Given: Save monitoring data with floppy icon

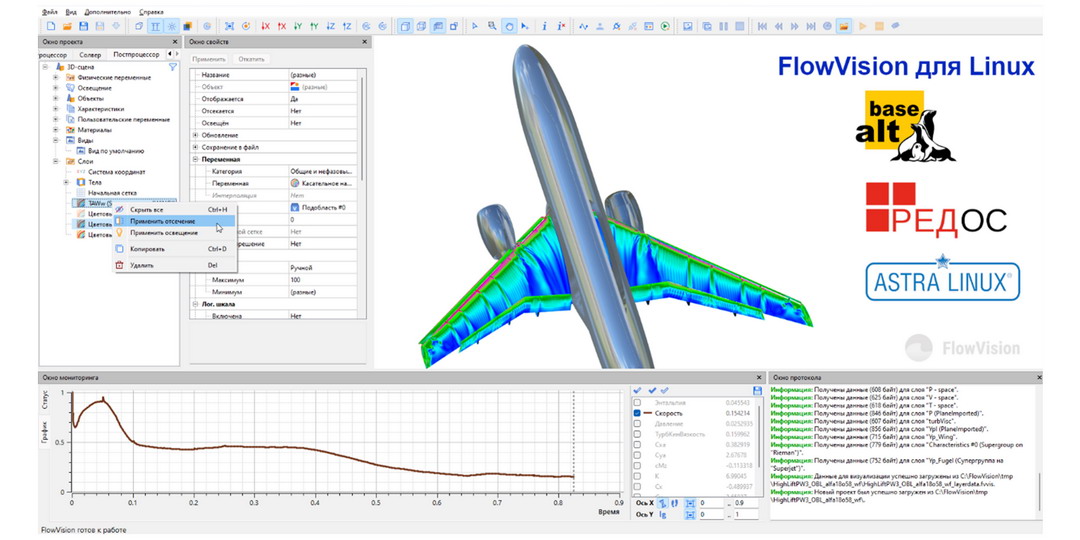Looking at the screenshot, I should coord(758,391).
